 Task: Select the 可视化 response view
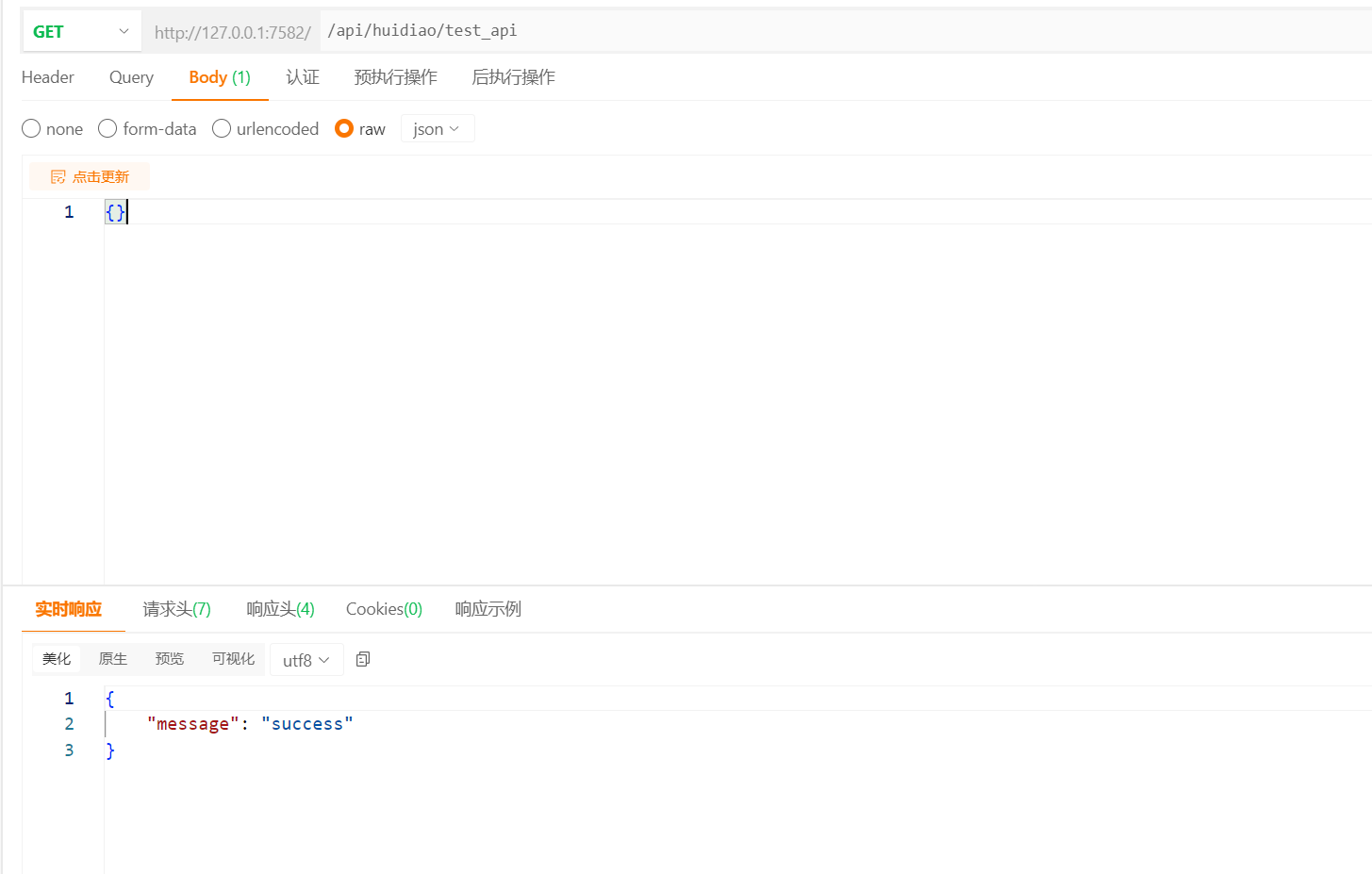coord(233,659)
